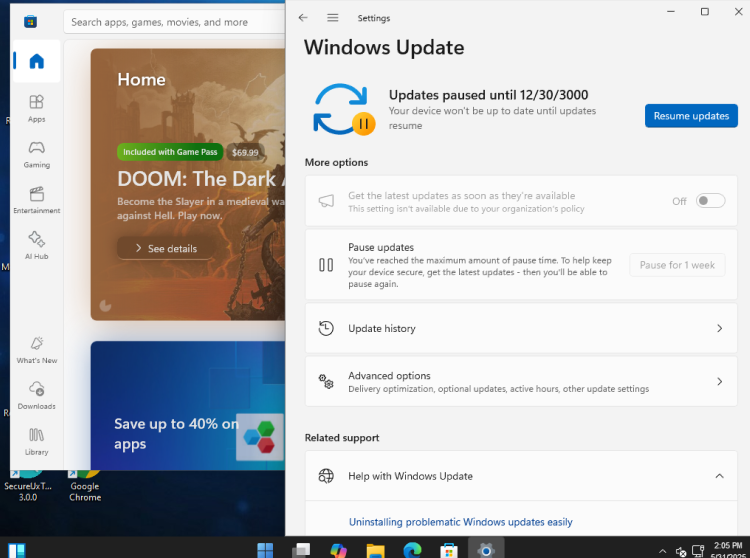The height and width of the screenshot is (558, 750).
Task: Click the Microsoft Store logo icon
Action: coord(30,22)
